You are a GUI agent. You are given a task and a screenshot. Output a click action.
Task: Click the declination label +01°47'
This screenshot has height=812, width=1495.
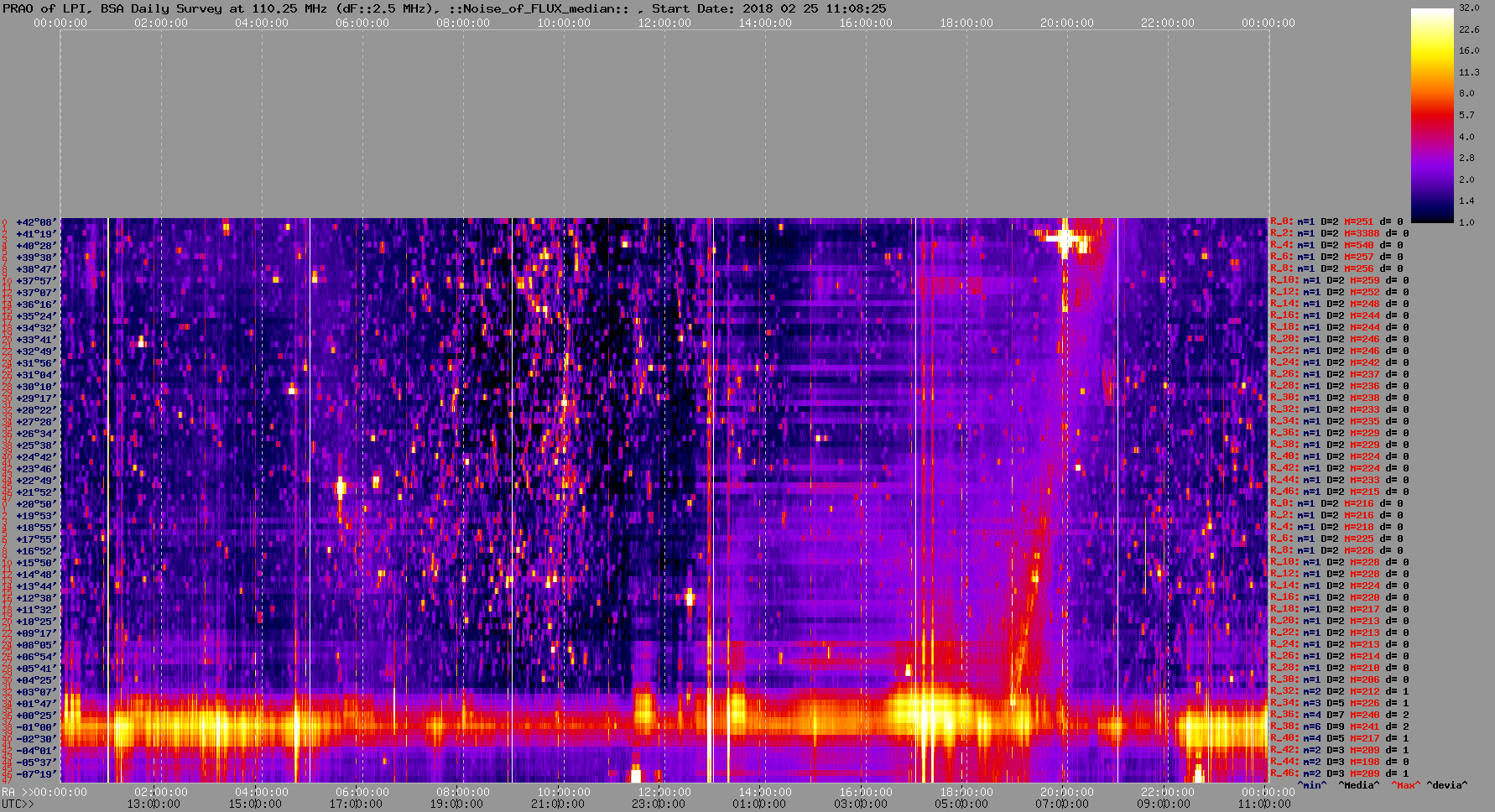36,704
